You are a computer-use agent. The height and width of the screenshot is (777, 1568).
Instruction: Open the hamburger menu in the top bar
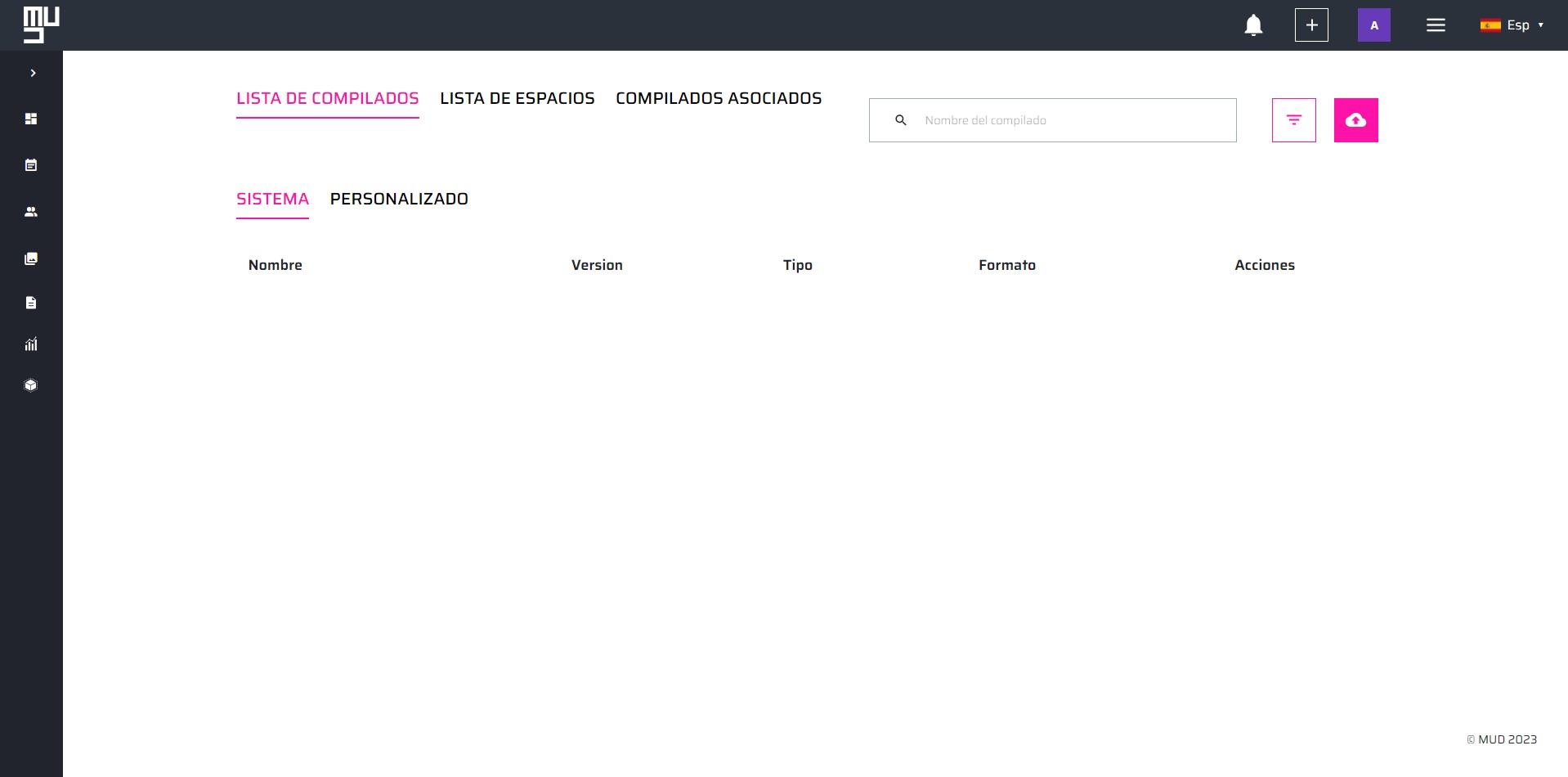[x=1436, y=25]
